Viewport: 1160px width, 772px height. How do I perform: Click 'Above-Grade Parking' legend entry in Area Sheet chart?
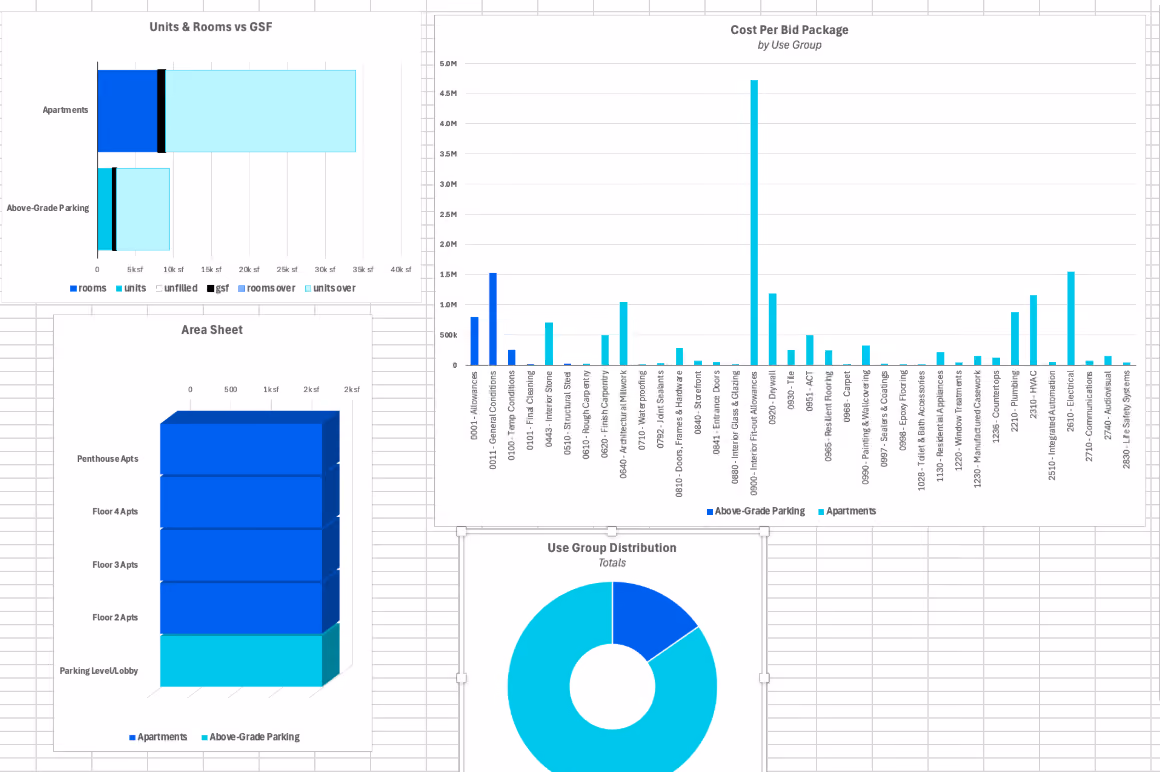(250, 737)
